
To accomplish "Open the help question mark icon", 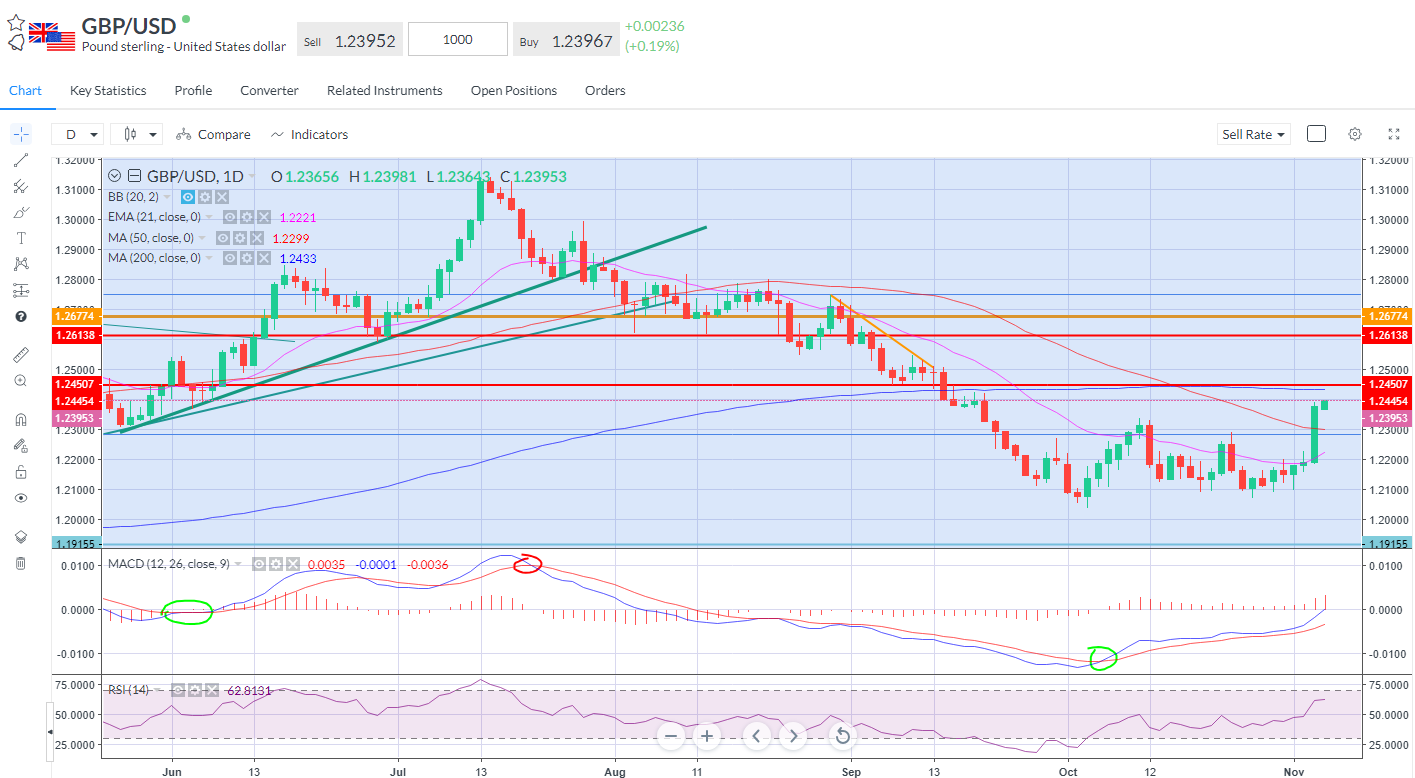I will coord(20,316).
